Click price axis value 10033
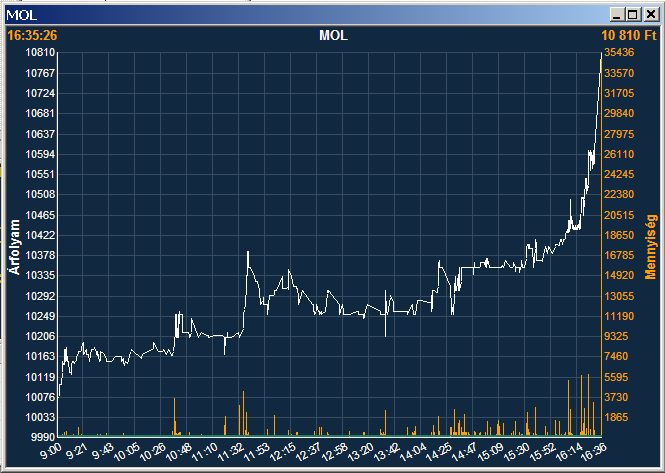The width and height of the screenshot is (665, 473). point(40,417)
